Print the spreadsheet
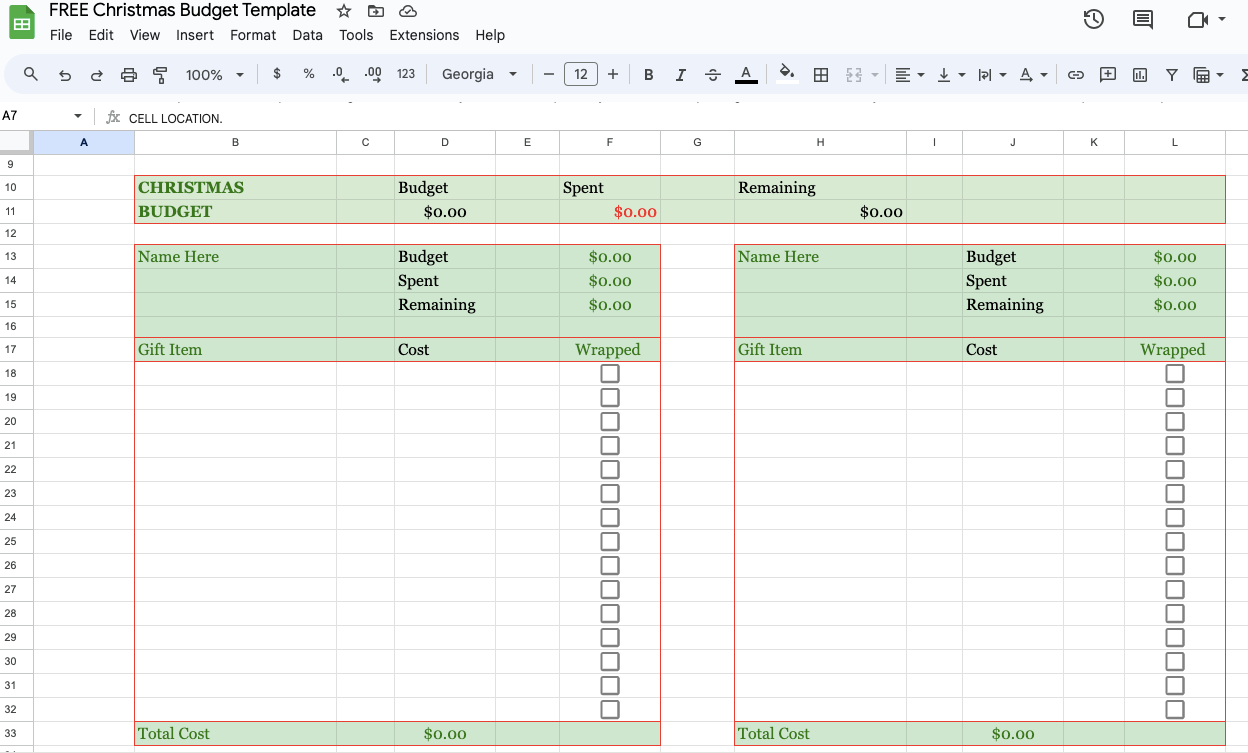This screenshot has width=1248, height=753. point(128,75)
